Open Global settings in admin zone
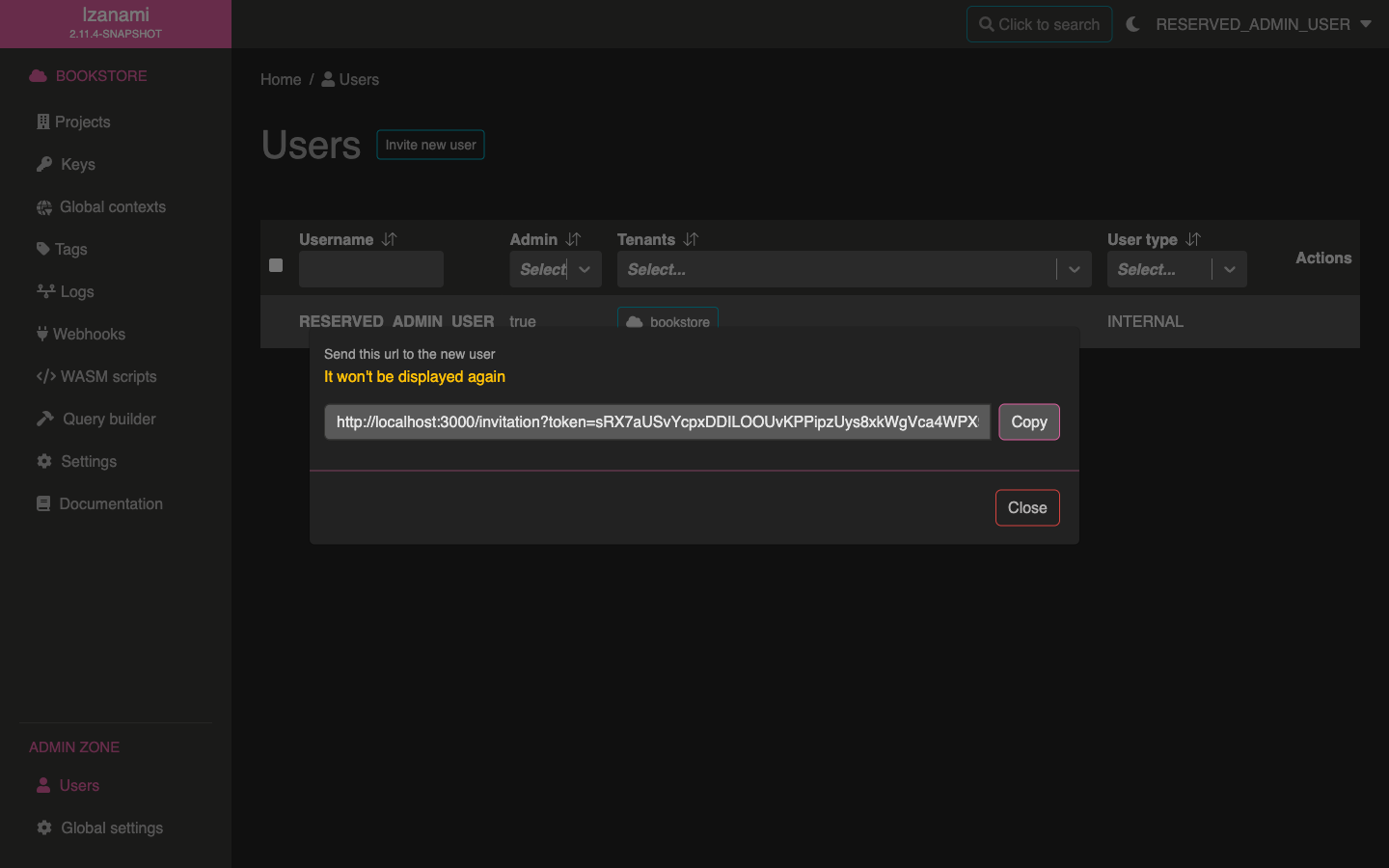 coord(111,827)
